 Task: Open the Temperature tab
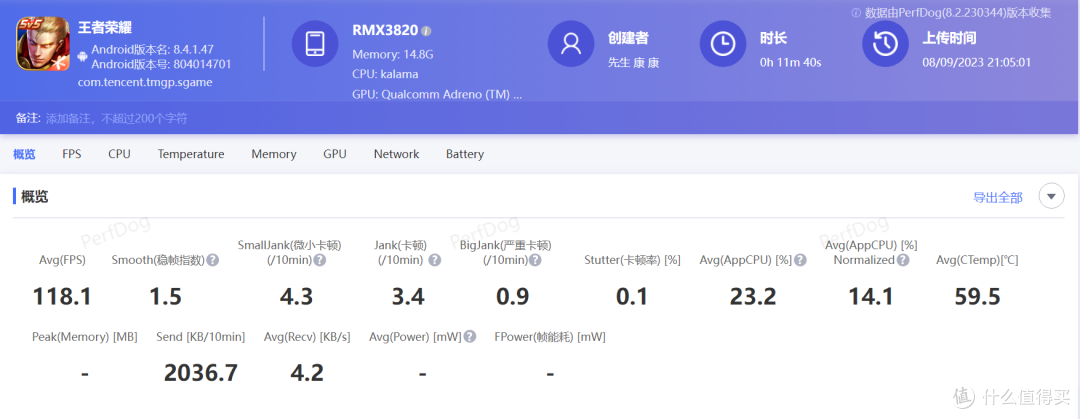click(191, 154)
